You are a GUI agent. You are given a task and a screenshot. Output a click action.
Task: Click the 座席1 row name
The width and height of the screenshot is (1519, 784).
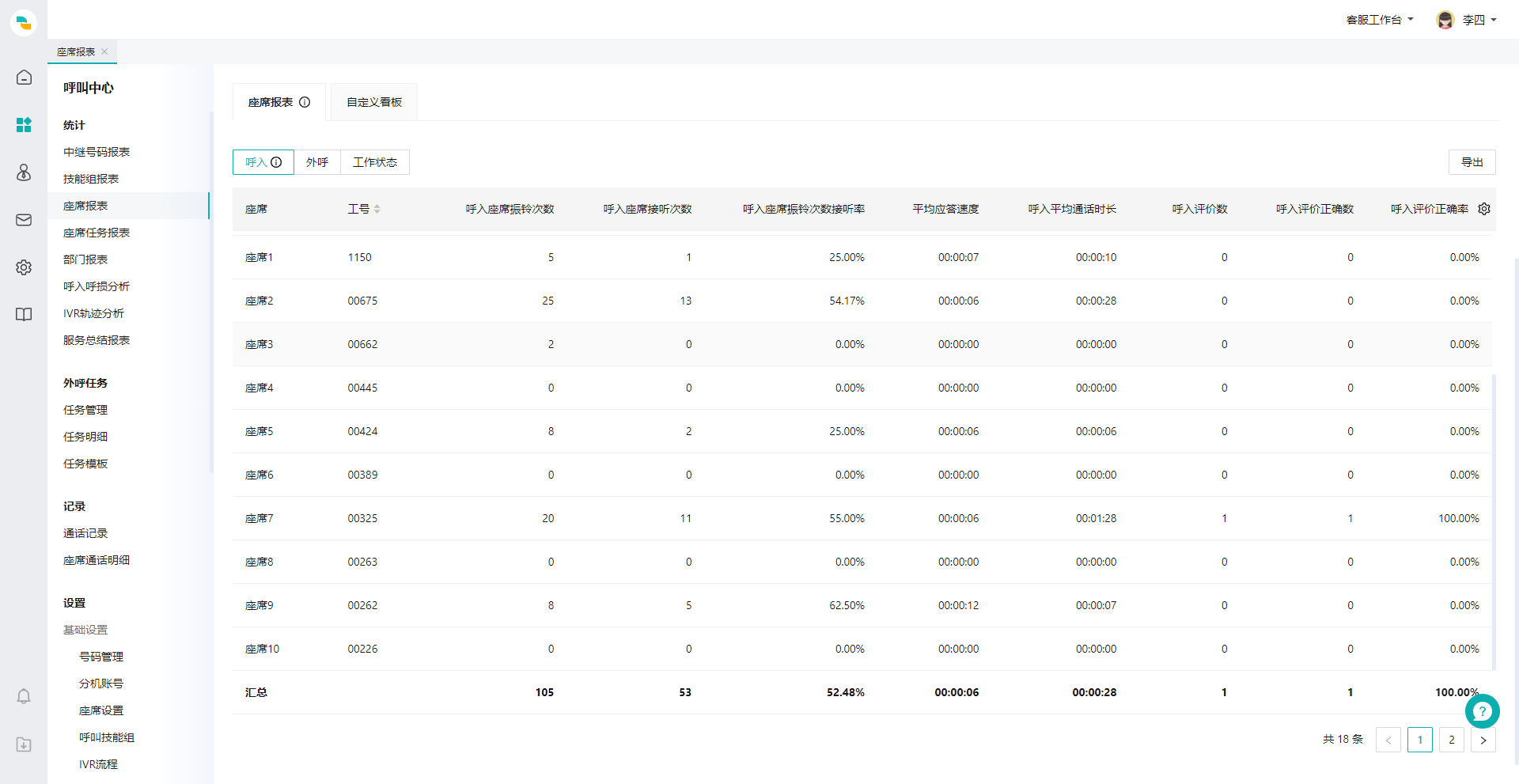tap(259, 257)
